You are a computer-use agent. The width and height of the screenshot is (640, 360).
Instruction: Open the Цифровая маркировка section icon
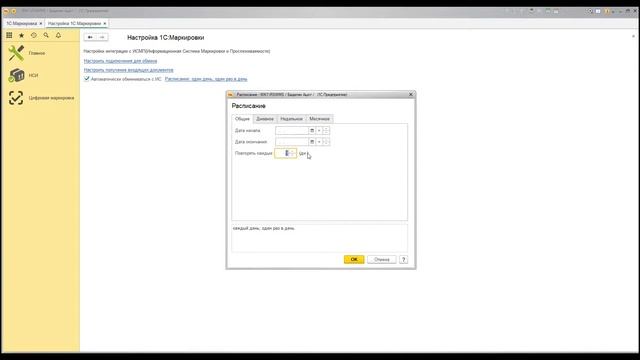(16, 98)
